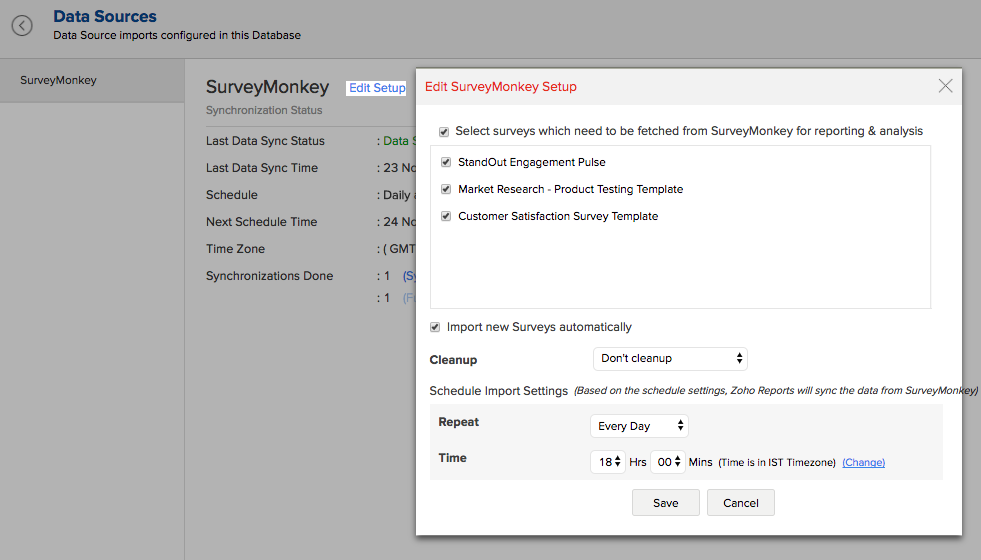Click the Last Data Sync Status label
This screenshot has height=560, width=981.
(x=265, y=141)
